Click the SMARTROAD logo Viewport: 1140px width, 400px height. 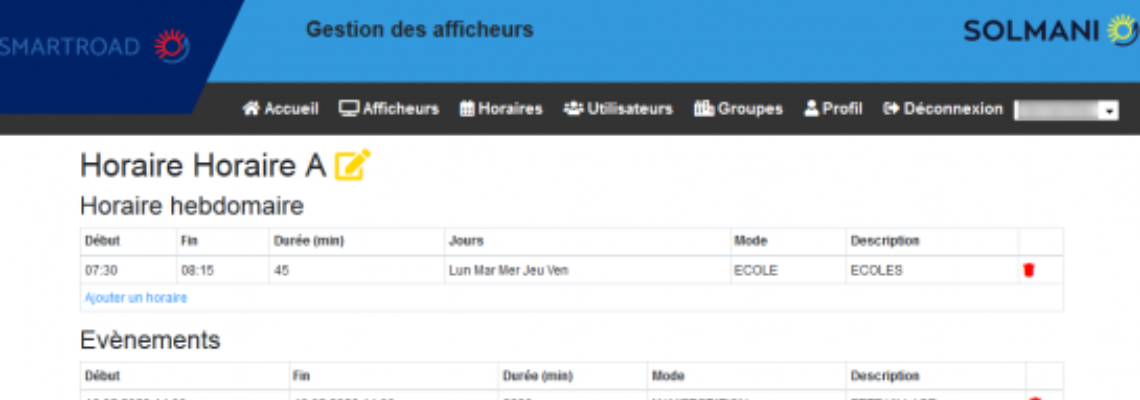(95, 46)
